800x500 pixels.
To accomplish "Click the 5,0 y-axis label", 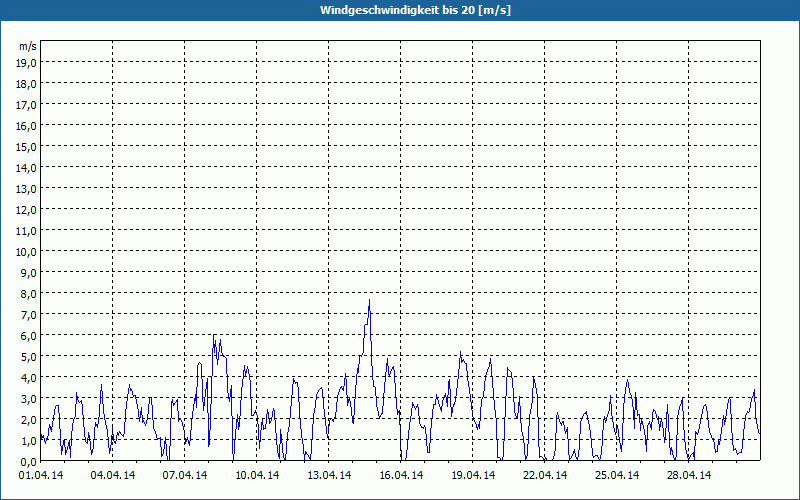I will click(26, 356).
